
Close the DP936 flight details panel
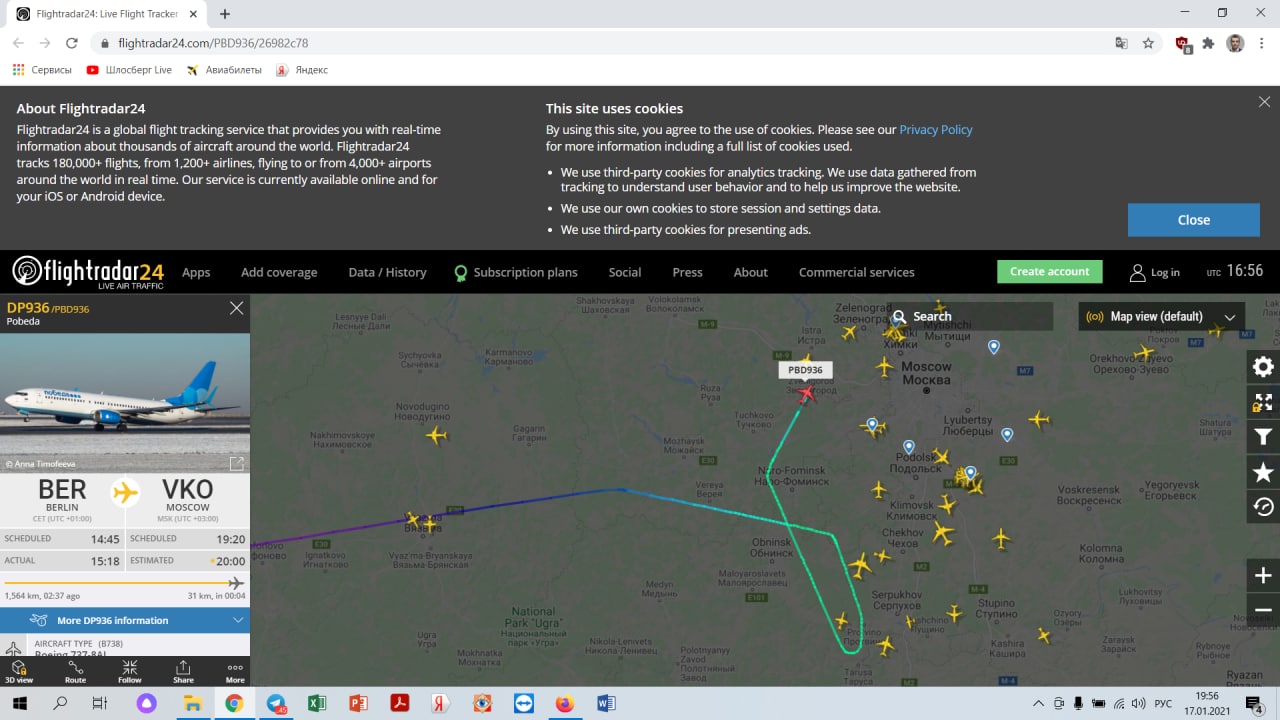pos(236,308)
